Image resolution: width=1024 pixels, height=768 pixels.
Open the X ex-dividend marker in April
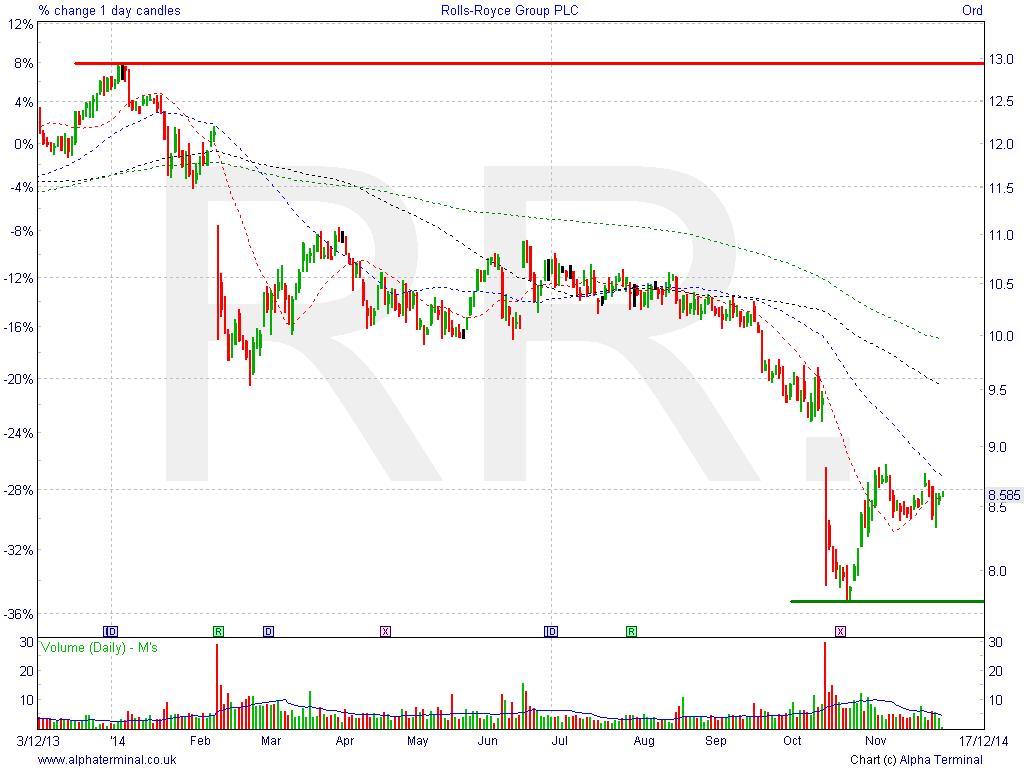tap(385, 631)
